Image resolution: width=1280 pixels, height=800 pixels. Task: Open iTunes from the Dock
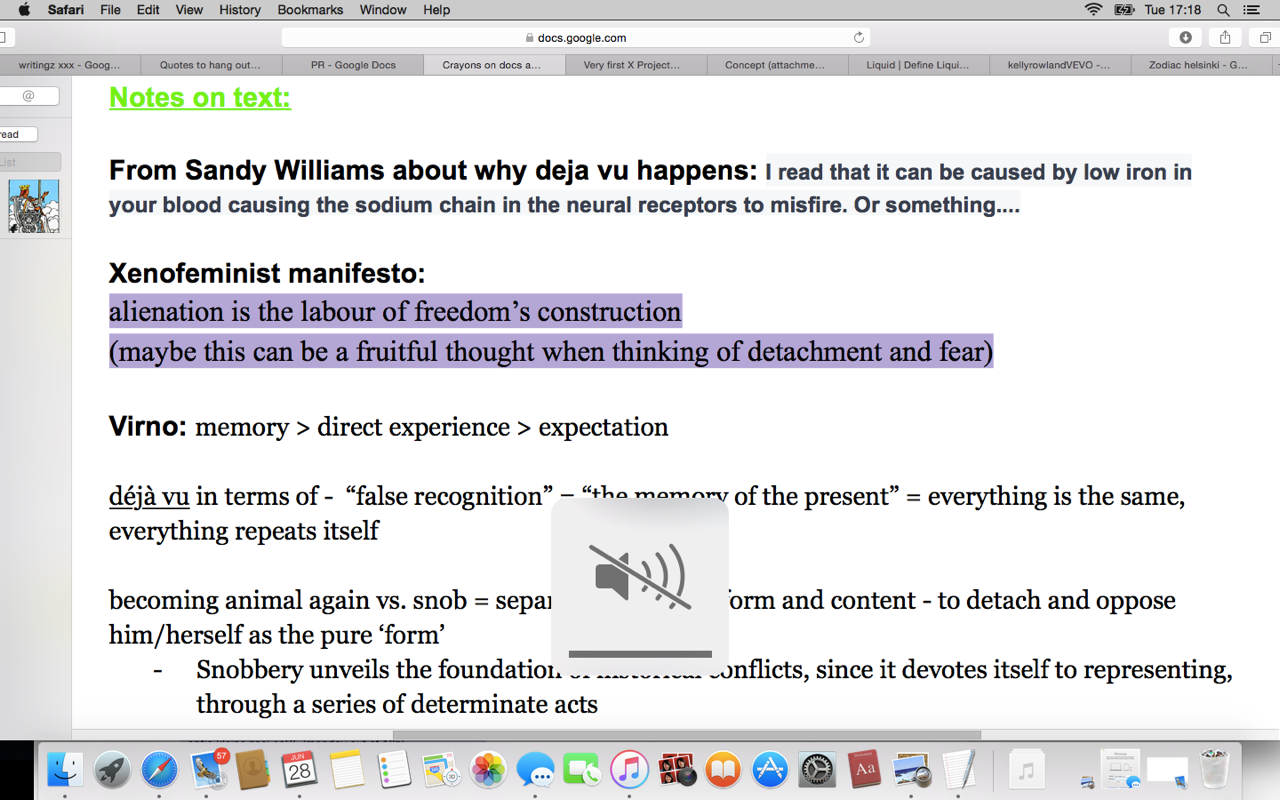629,770
